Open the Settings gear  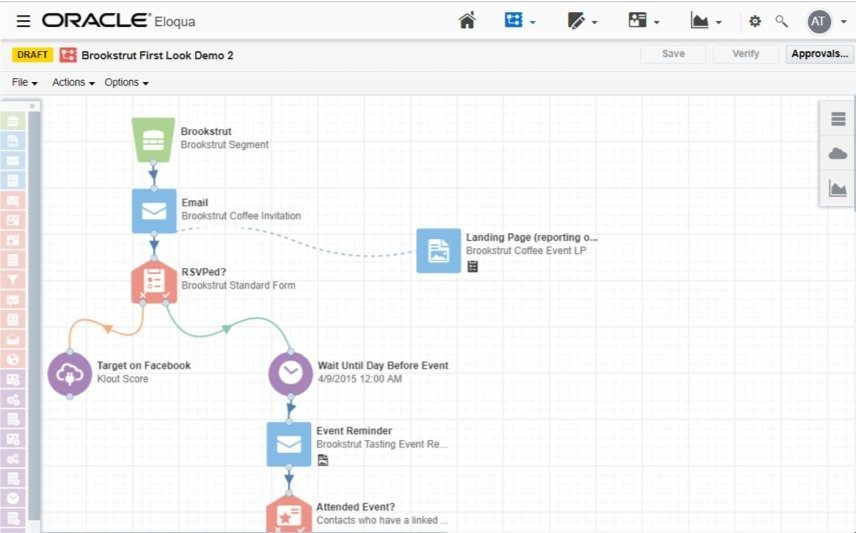pos(755,21)
